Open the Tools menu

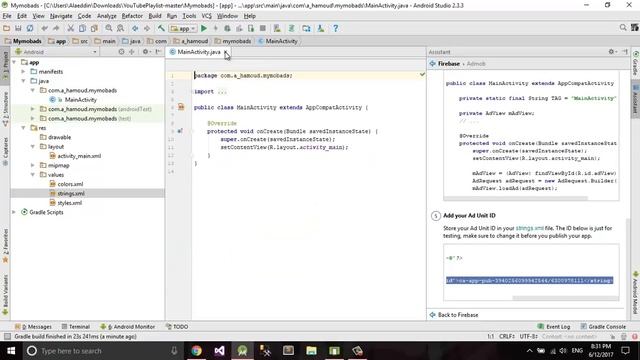click(x=189, y=16)
